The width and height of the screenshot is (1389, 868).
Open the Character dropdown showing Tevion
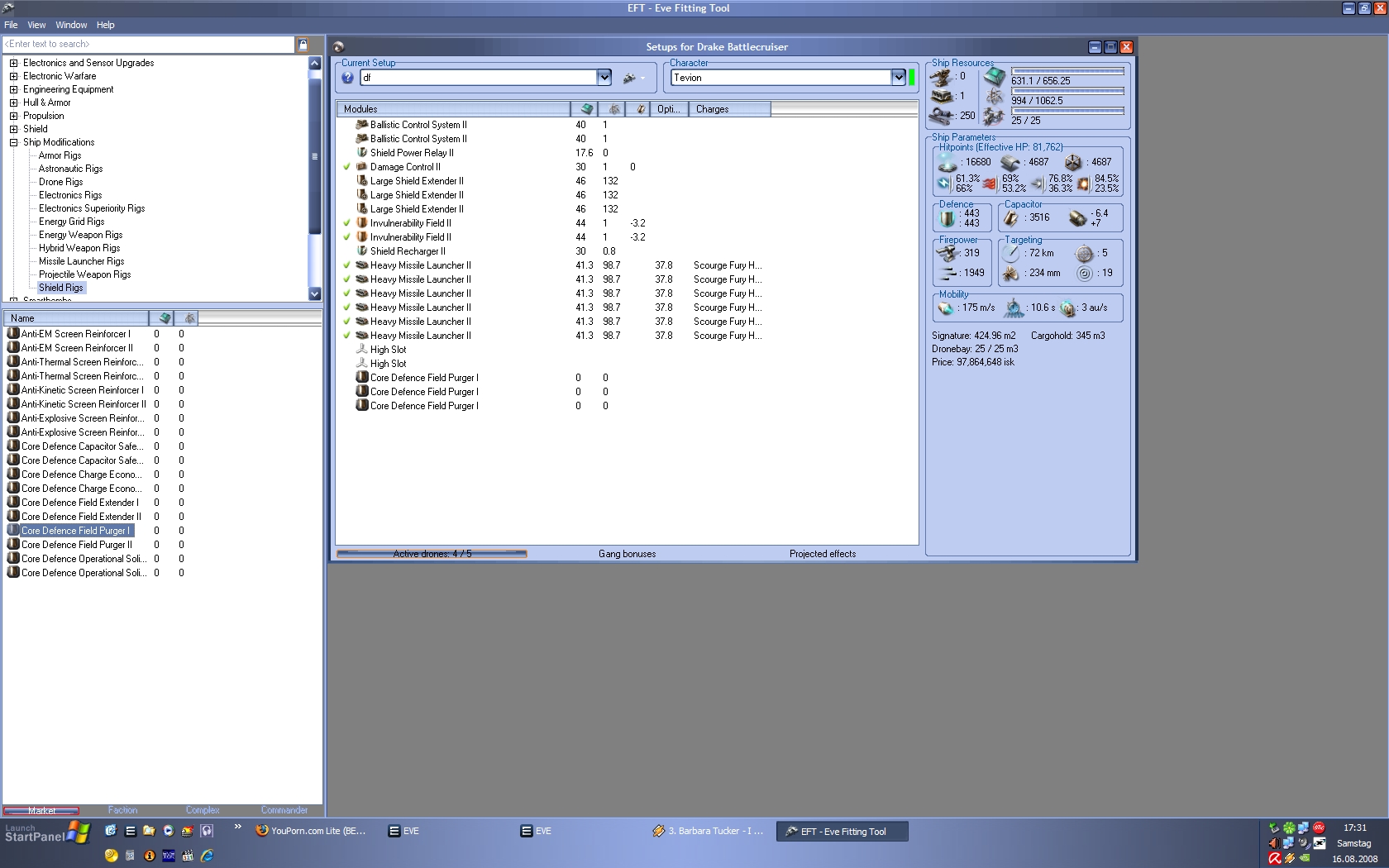tap(899, 78)
